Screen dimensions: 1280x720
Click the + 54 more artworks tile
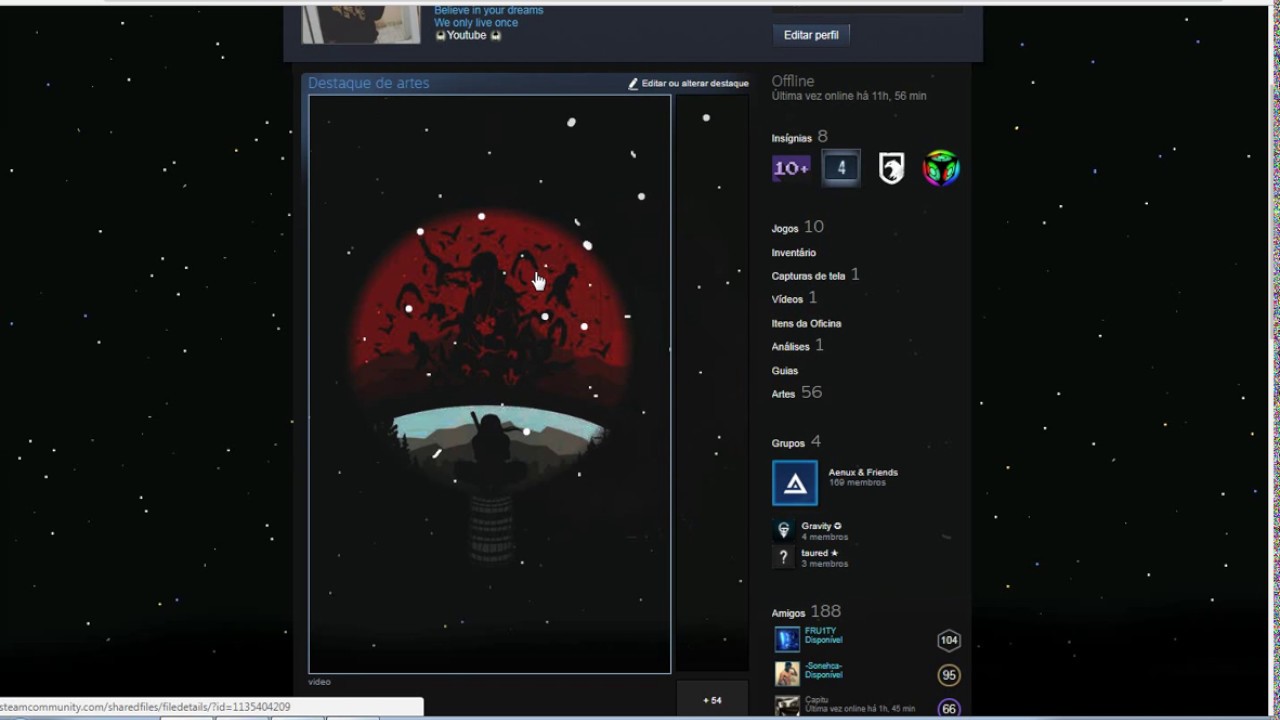coord(712,700)
